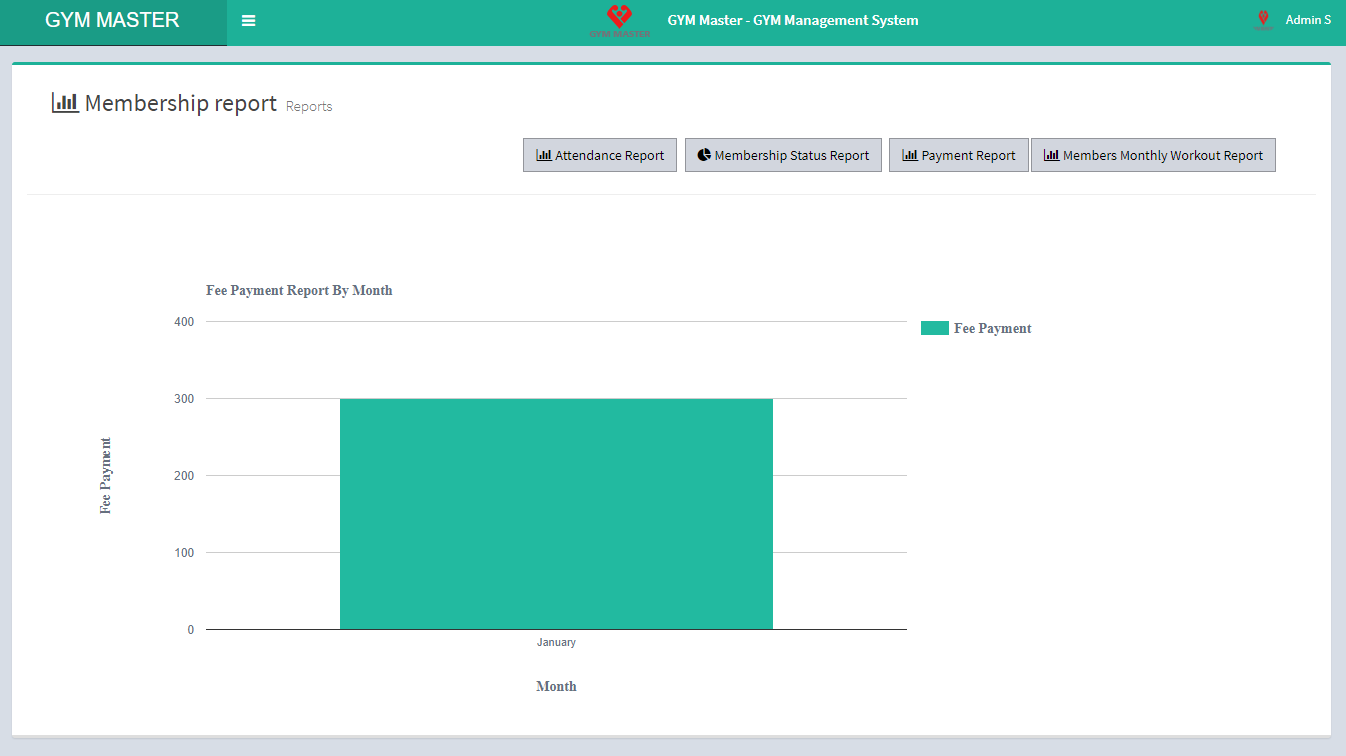
Task: Click the GYM MASTER brand link
Action: (x=112, y=20)
